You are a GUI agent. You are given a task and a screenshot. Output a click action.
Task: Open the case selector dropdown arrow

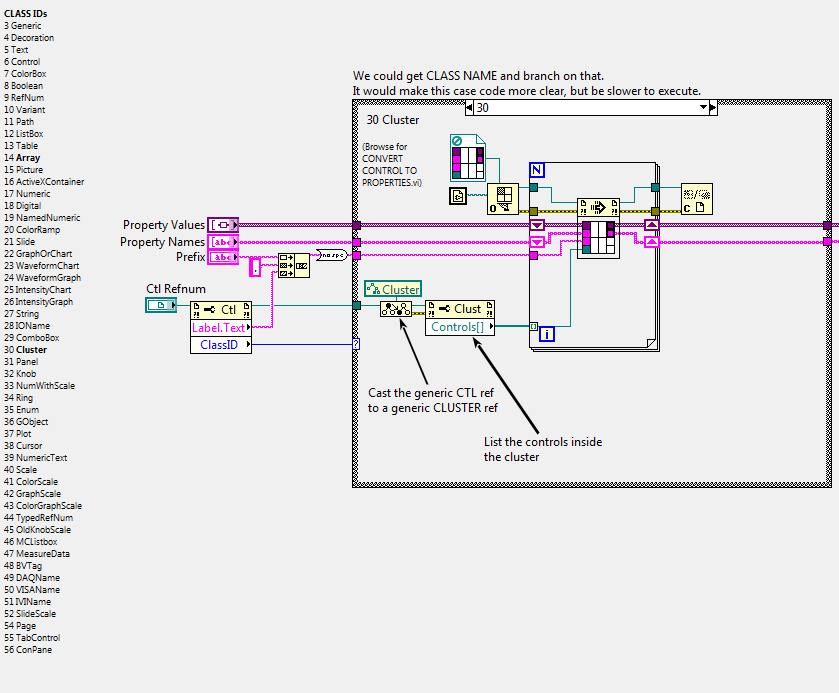pos(703,108)
